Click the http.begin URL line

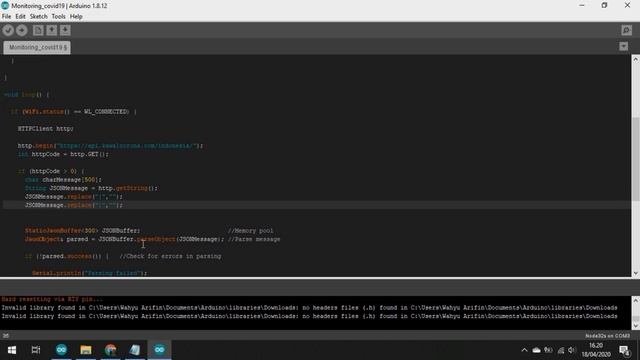[x=110, y=146]
